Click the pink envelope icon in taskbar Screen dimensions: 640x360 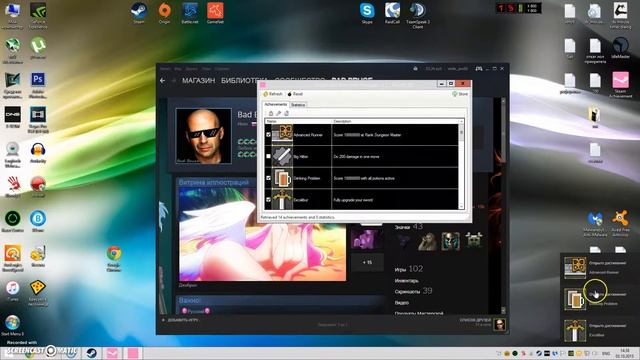[112, 353]
